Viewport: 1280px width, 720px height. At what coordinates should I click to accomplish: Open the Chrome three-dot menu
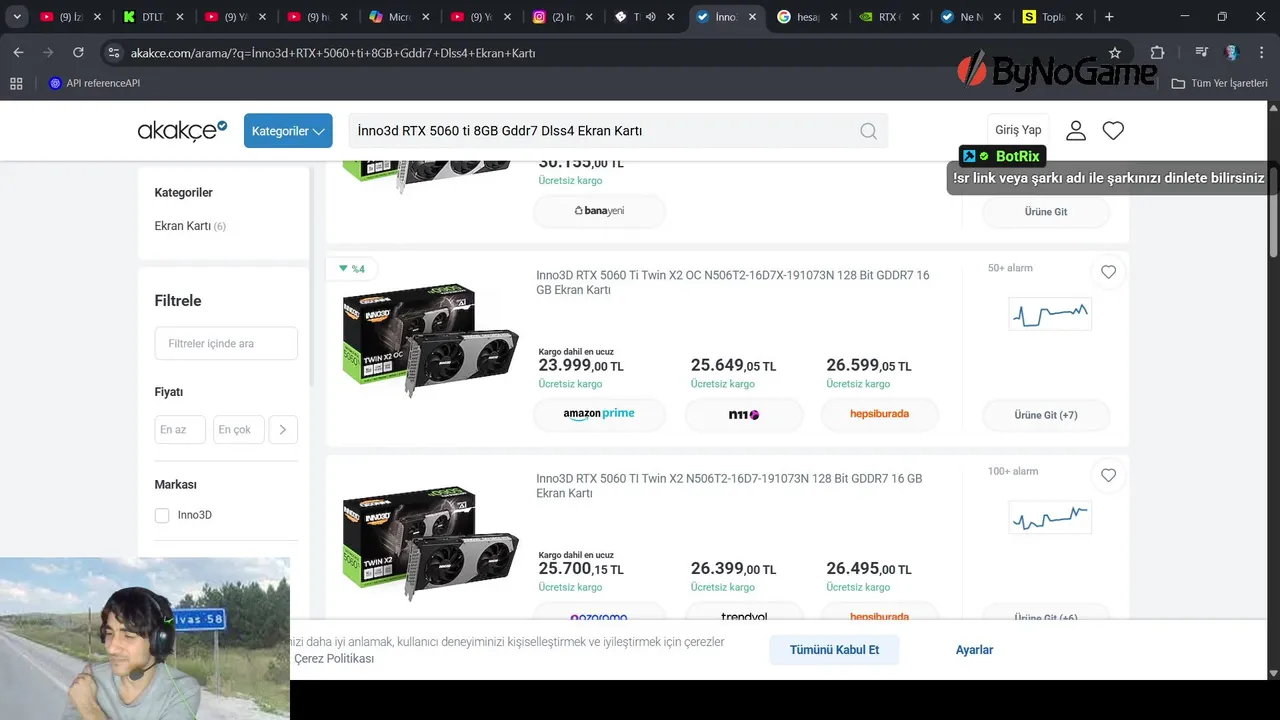[x=1261, y=52]
